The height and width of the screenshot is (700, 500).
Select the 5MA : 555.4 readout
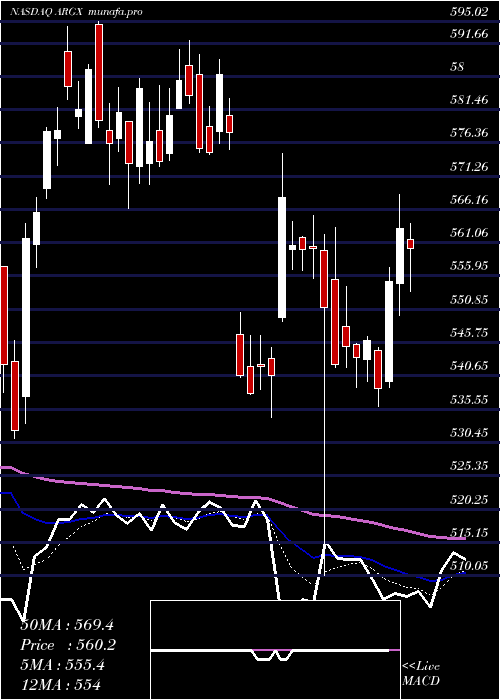63,665
